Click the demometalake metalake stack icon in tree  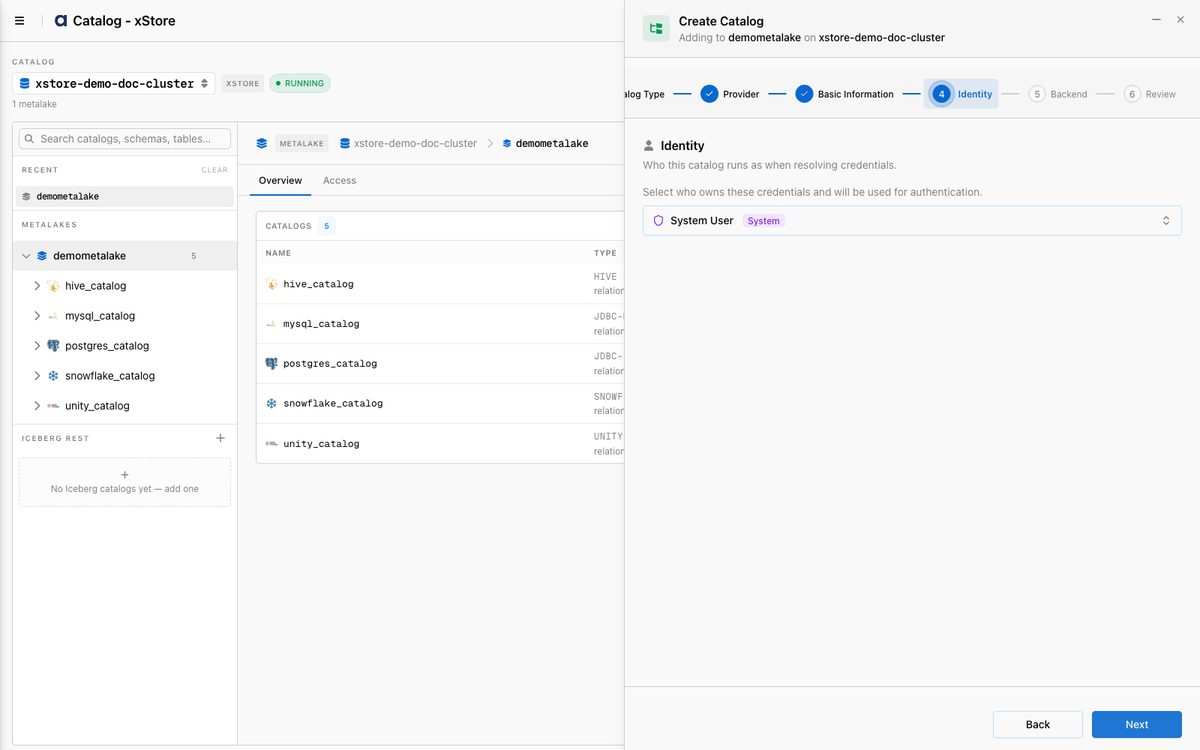point(42,256)
